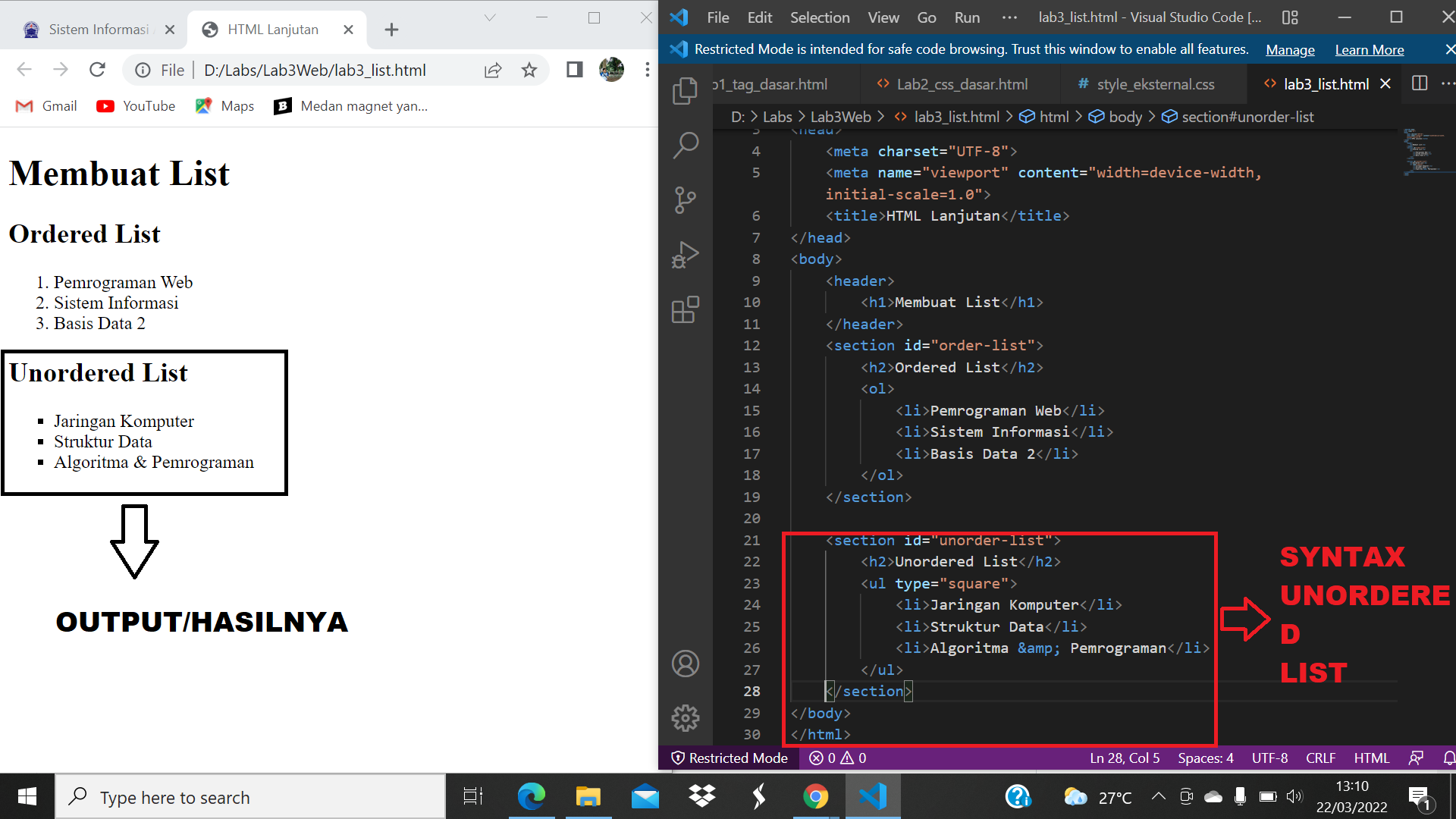The image size is (1456, 819).
Task: Toggle Chrome's side panel
Action: [x=574, y=70]
